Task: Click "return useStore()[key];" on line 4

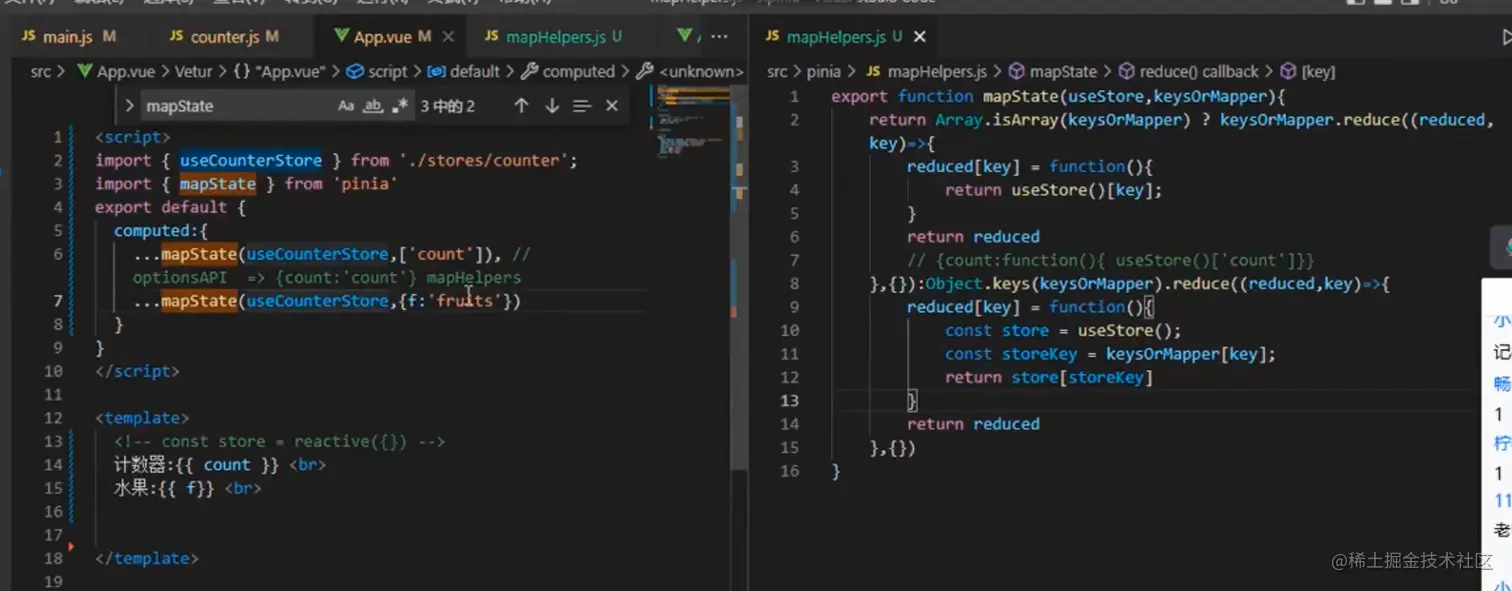Action: pyautogui.click(x=1054, y=190)
